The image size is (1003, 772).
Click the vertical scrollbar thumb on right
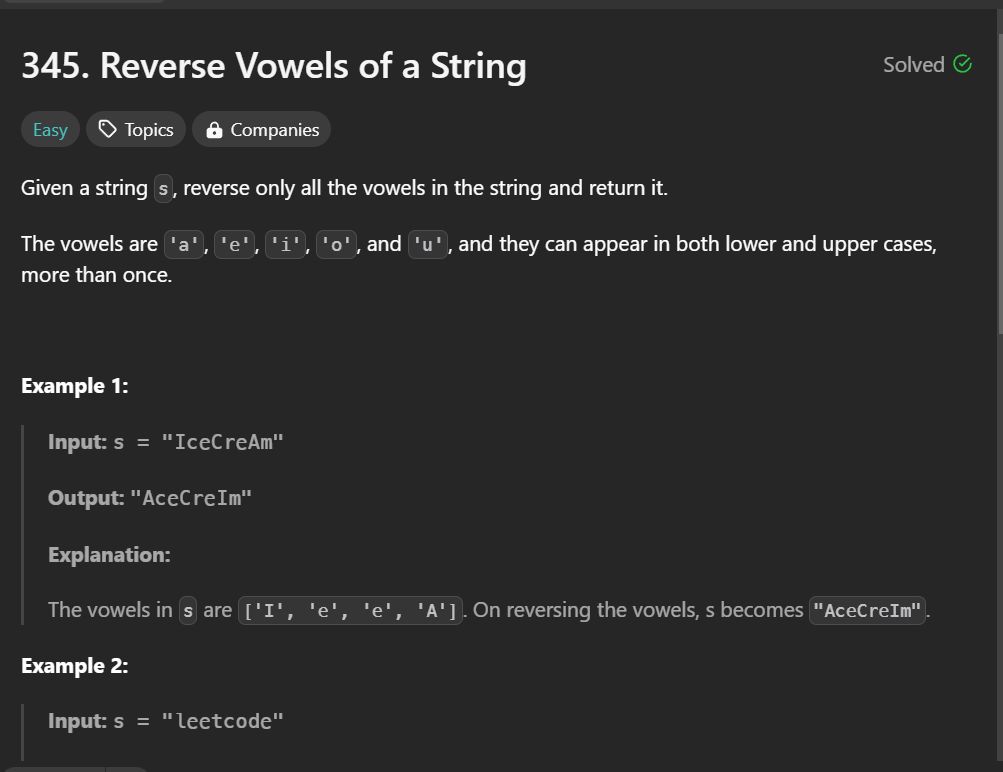click(x=1000, y=182)
